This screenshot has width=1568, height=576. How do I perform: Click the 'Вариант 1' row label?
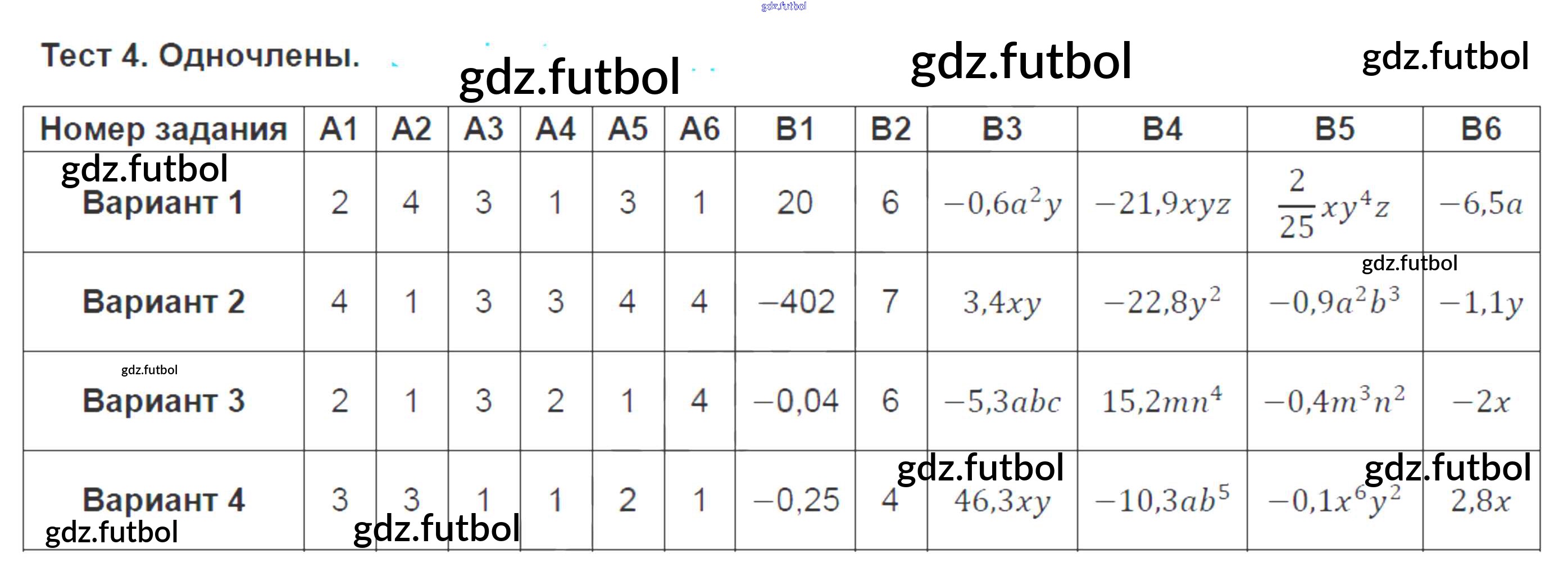coord(162,203)
